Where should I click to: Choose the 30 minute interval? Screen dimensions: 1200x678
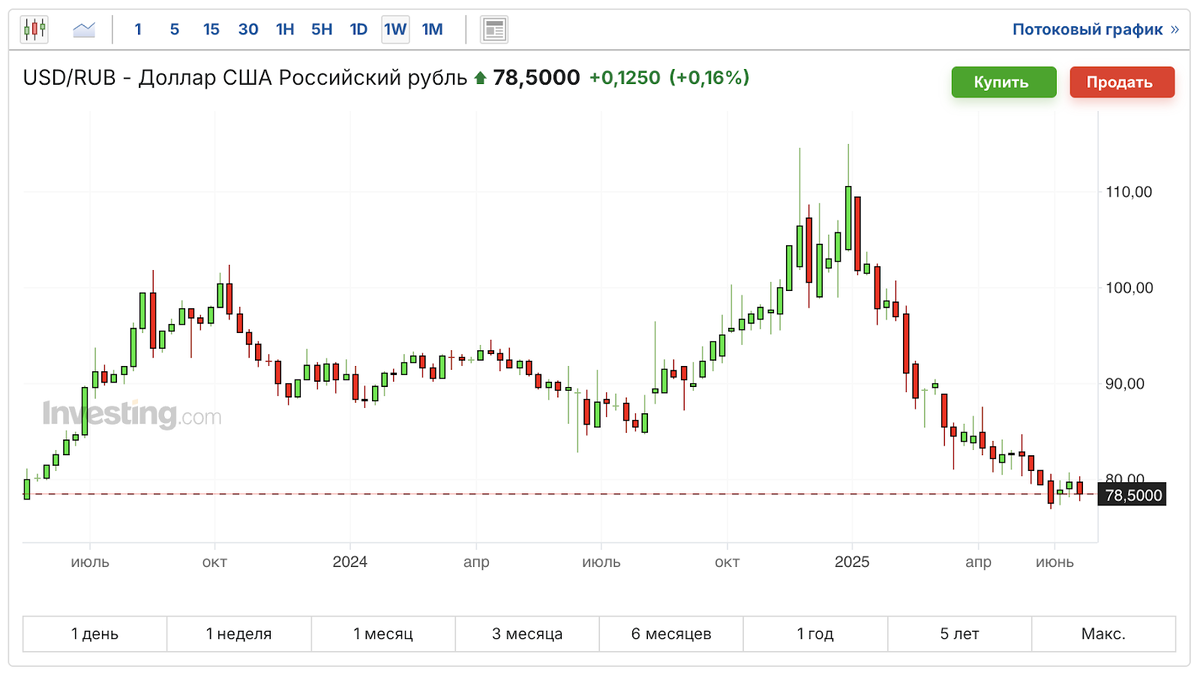click(248, 30)
